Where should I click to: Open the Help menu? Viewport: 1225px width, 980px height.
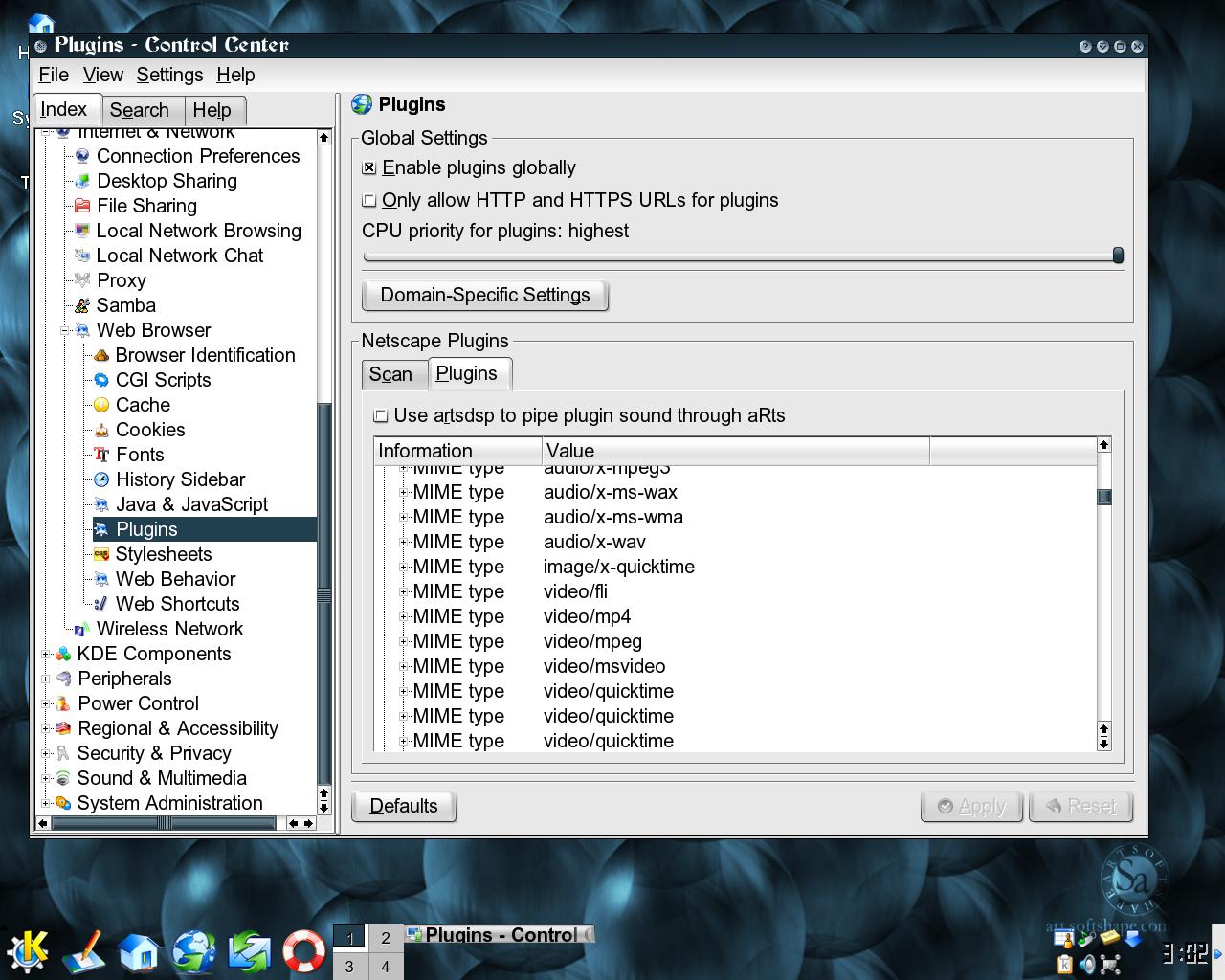(x=235, y=75)
